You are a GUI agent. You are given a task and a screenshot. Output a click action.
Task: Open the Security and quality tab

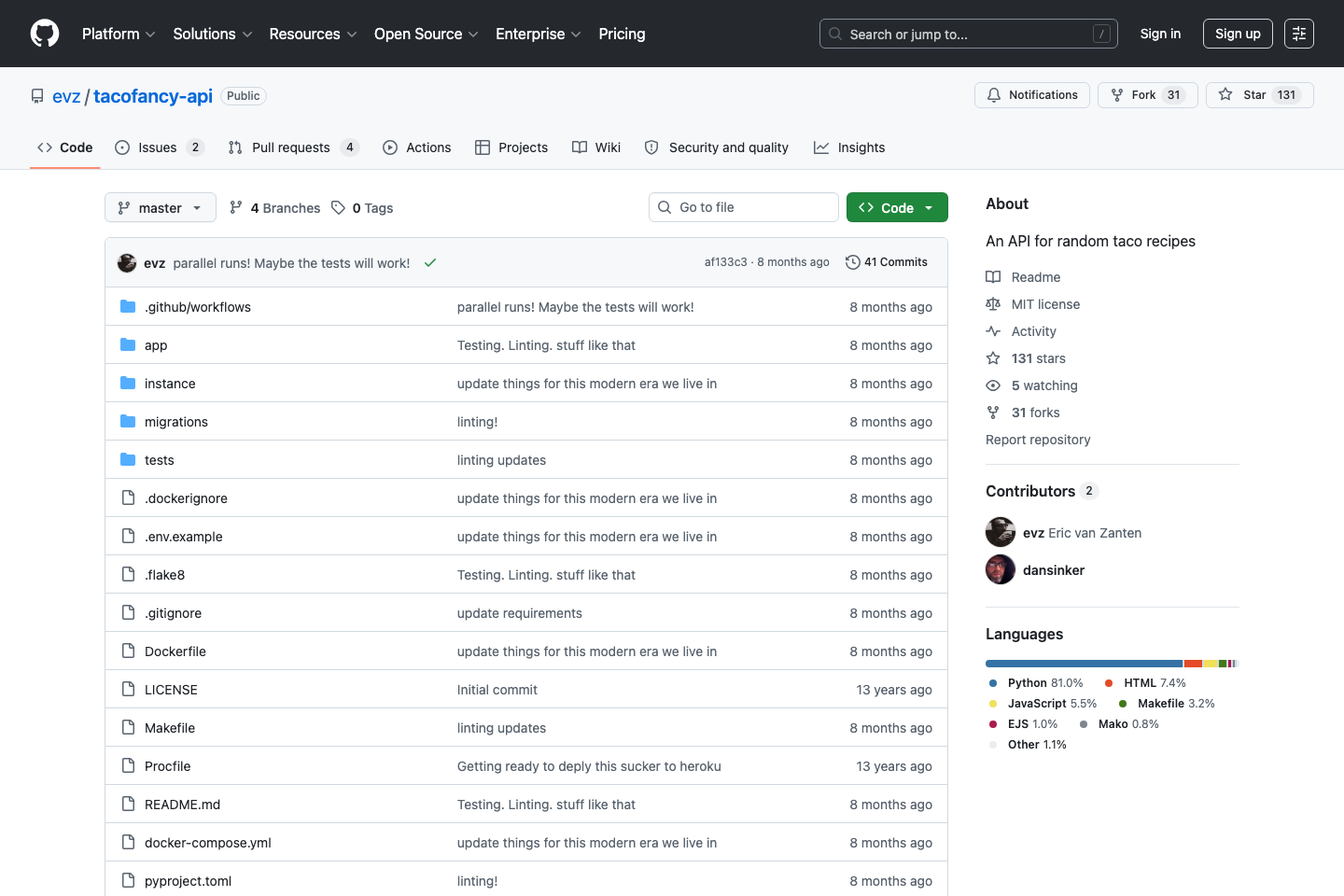pos(728,147)
